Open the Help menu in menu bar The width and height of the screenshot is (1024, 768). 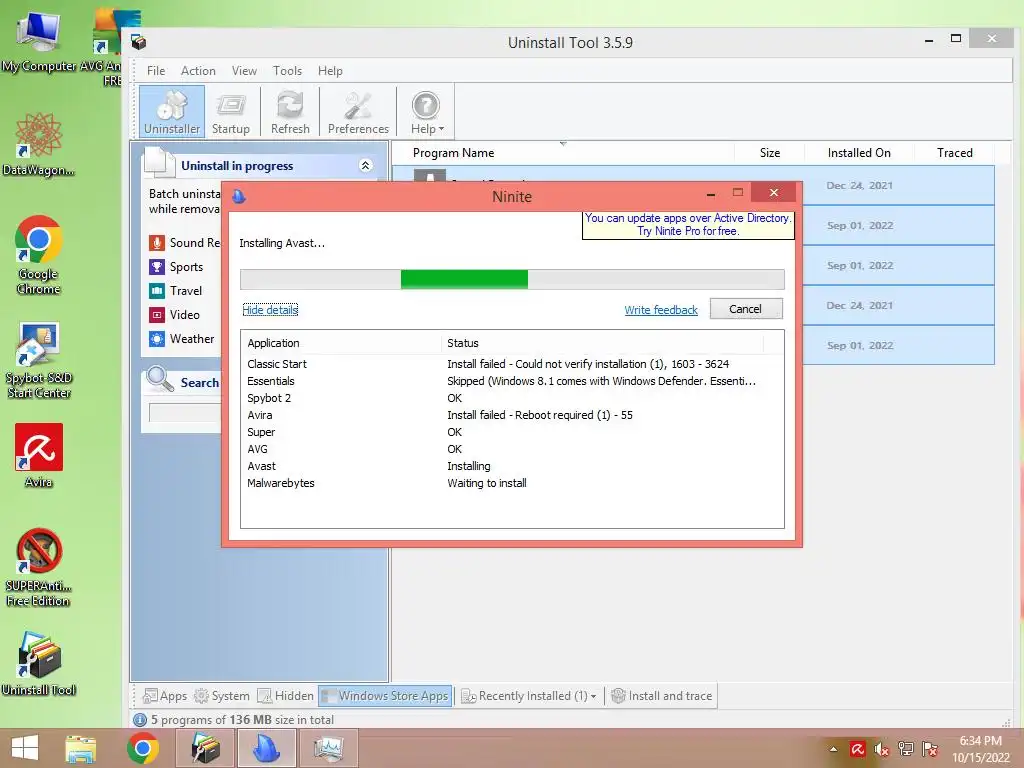[x=330, y=71]
